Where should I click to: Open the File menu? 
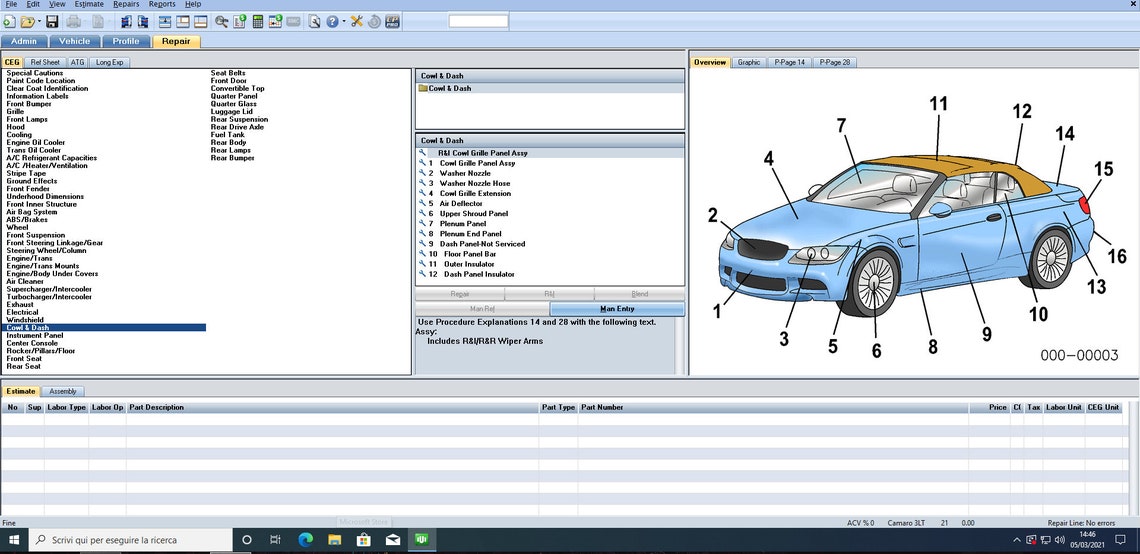(11, 4)
